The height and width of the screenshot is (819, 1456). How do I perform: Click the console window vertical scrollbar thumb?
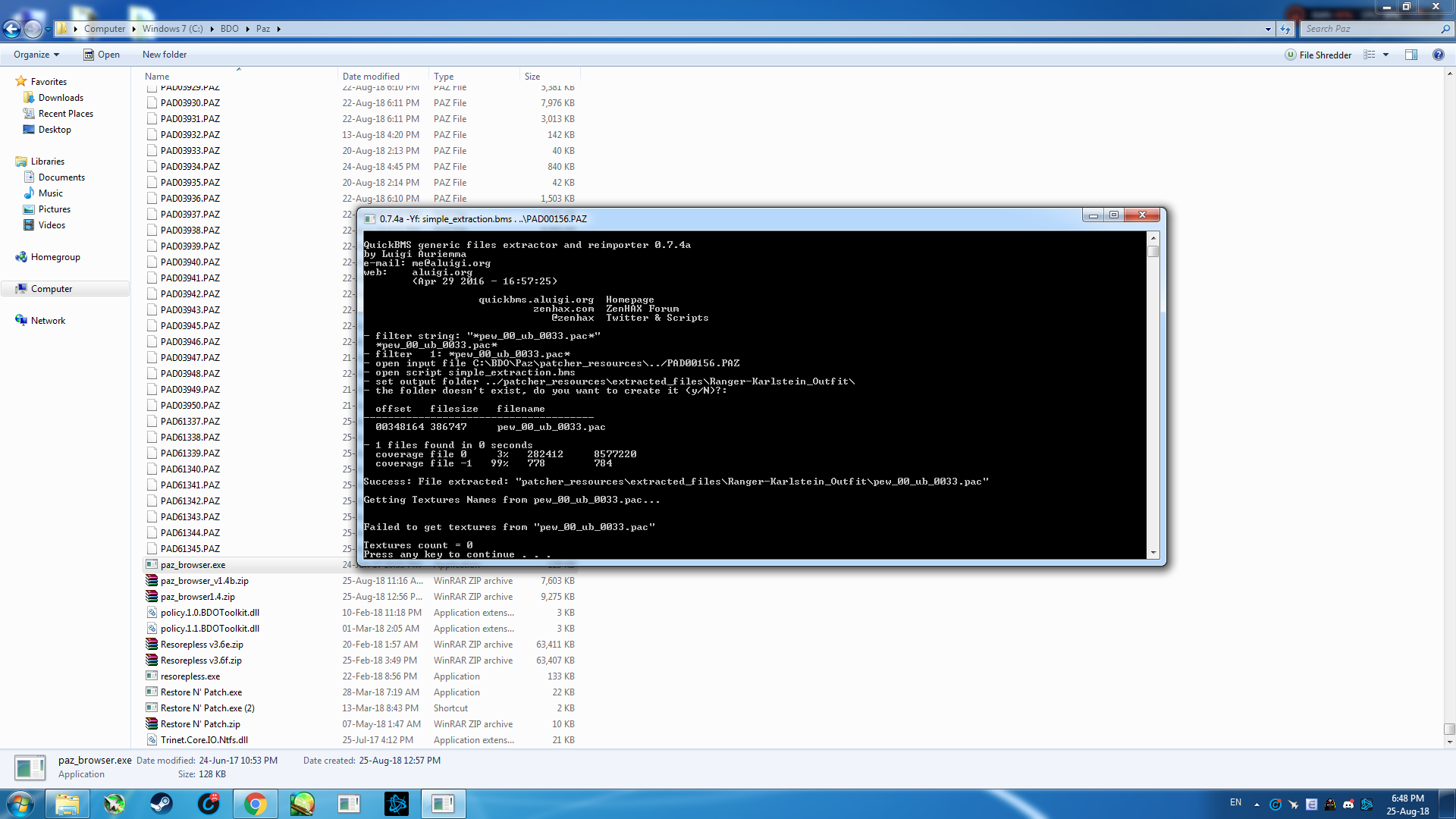pyautogui.click(x=1153, y=251)
